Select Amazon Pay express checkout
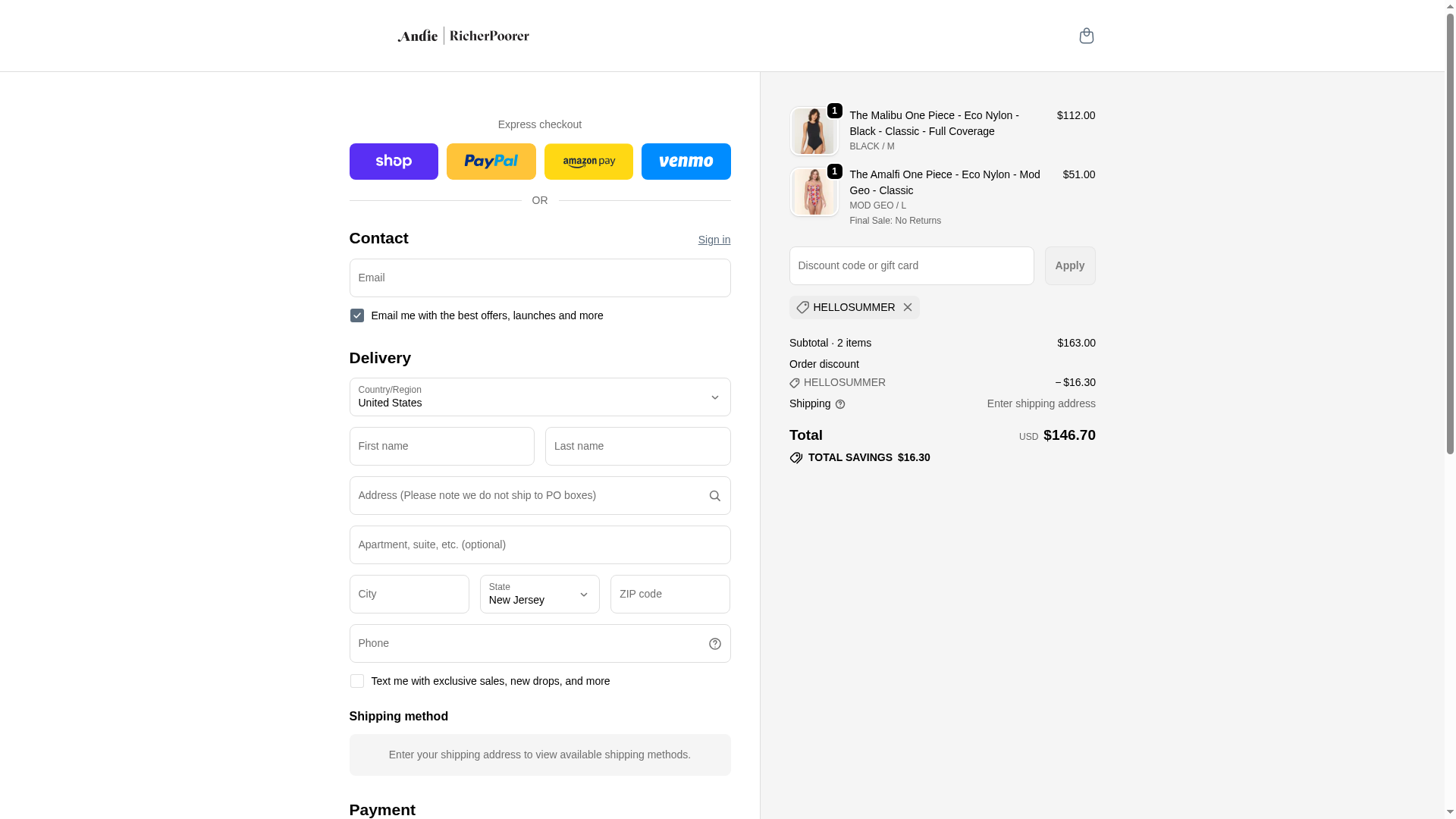Screen dimensions: 1456x819 588,162
